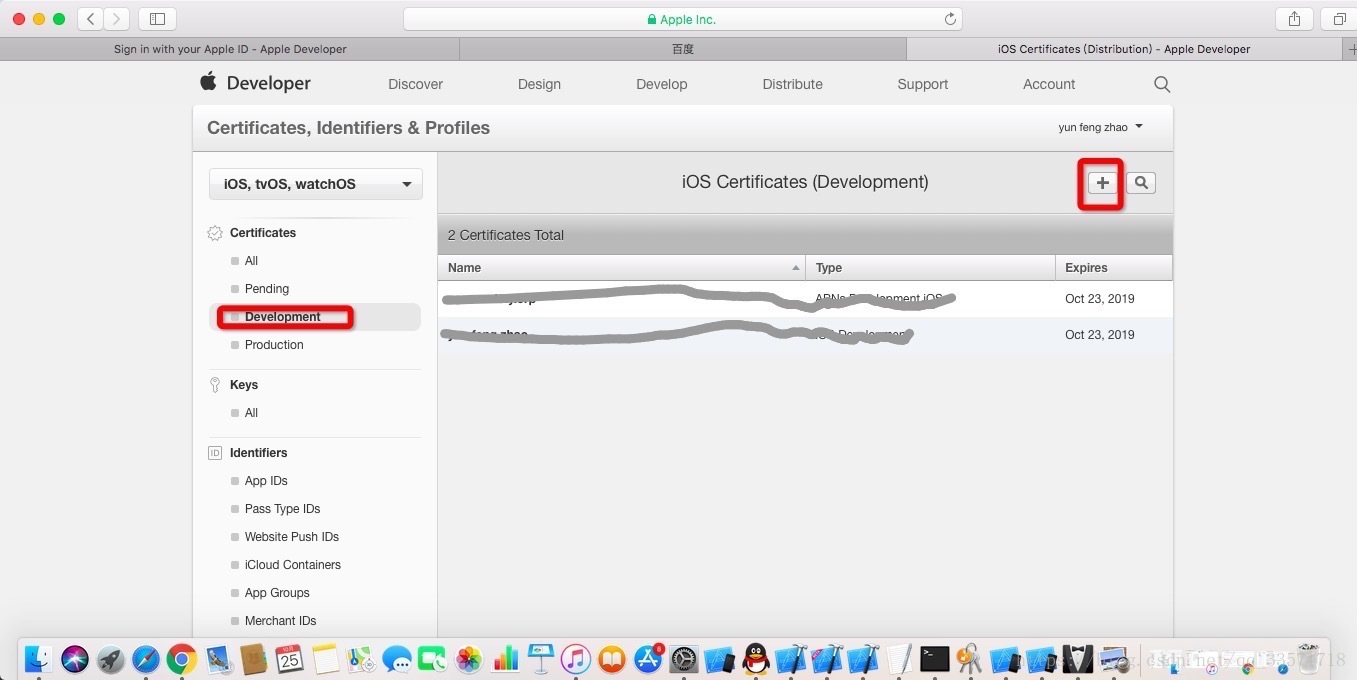Open the platform dropdown iOS, tvOS, watchOS
This screenshot has height=680, width=1357.
pyautogui.click(x=316, y=184)
